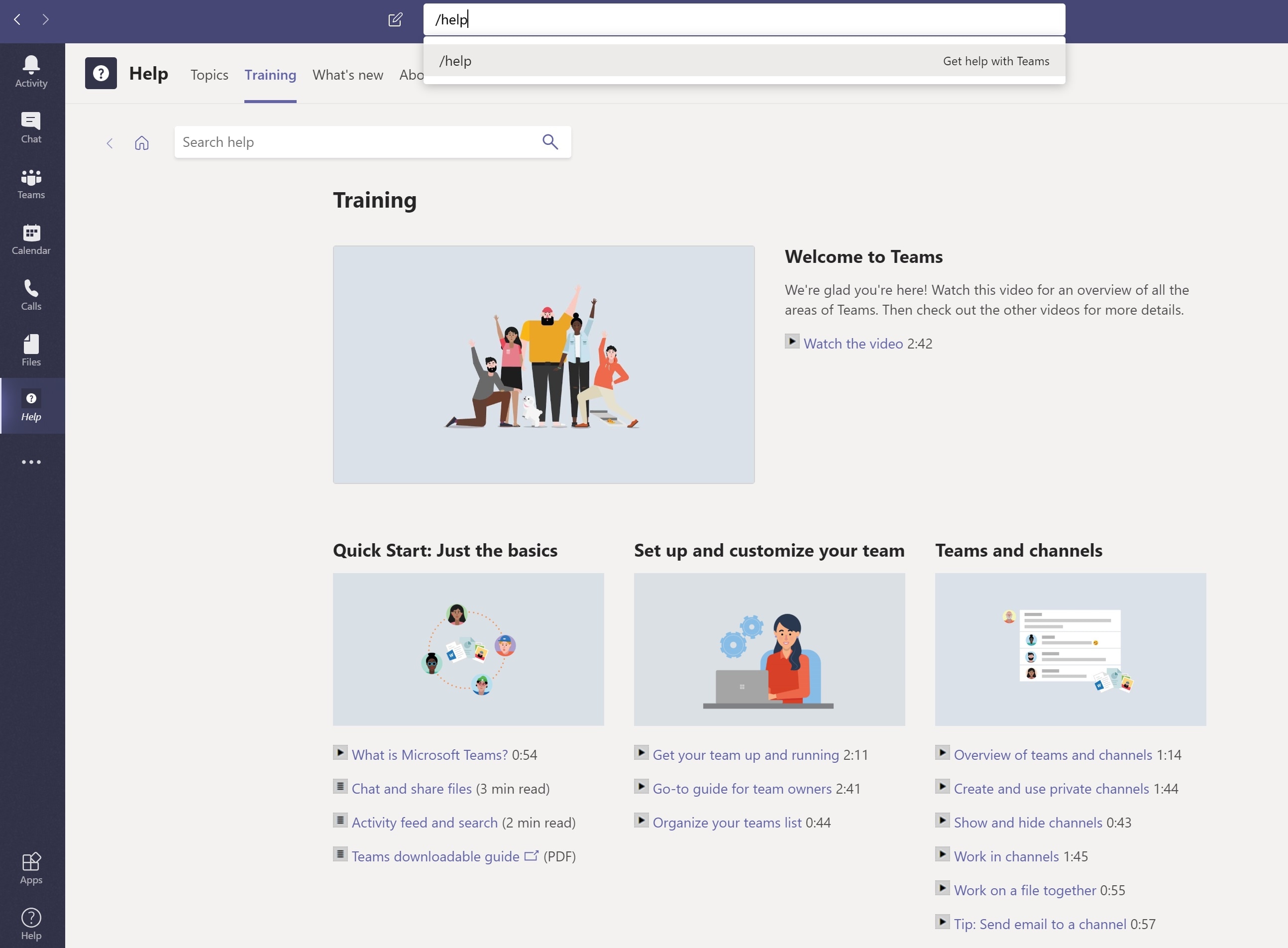
Task: Play icon beside Work in channels
Action: point(942,854)
